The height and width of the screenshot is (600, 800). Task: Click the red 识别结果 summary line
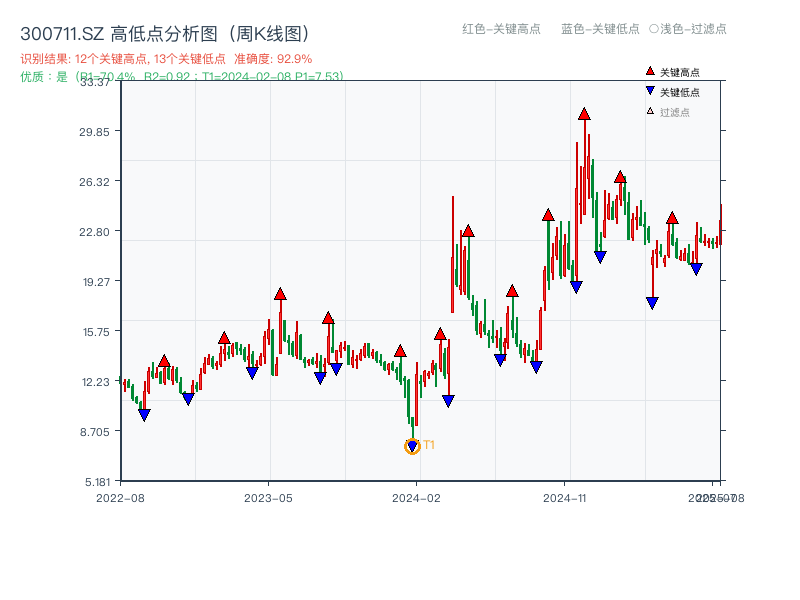point(166,59)
